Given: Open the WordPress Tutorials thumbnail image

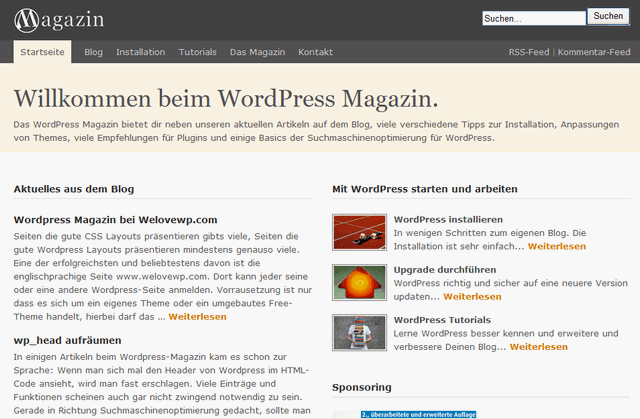Looking at the screenshot, I should (x=359, y=333).
